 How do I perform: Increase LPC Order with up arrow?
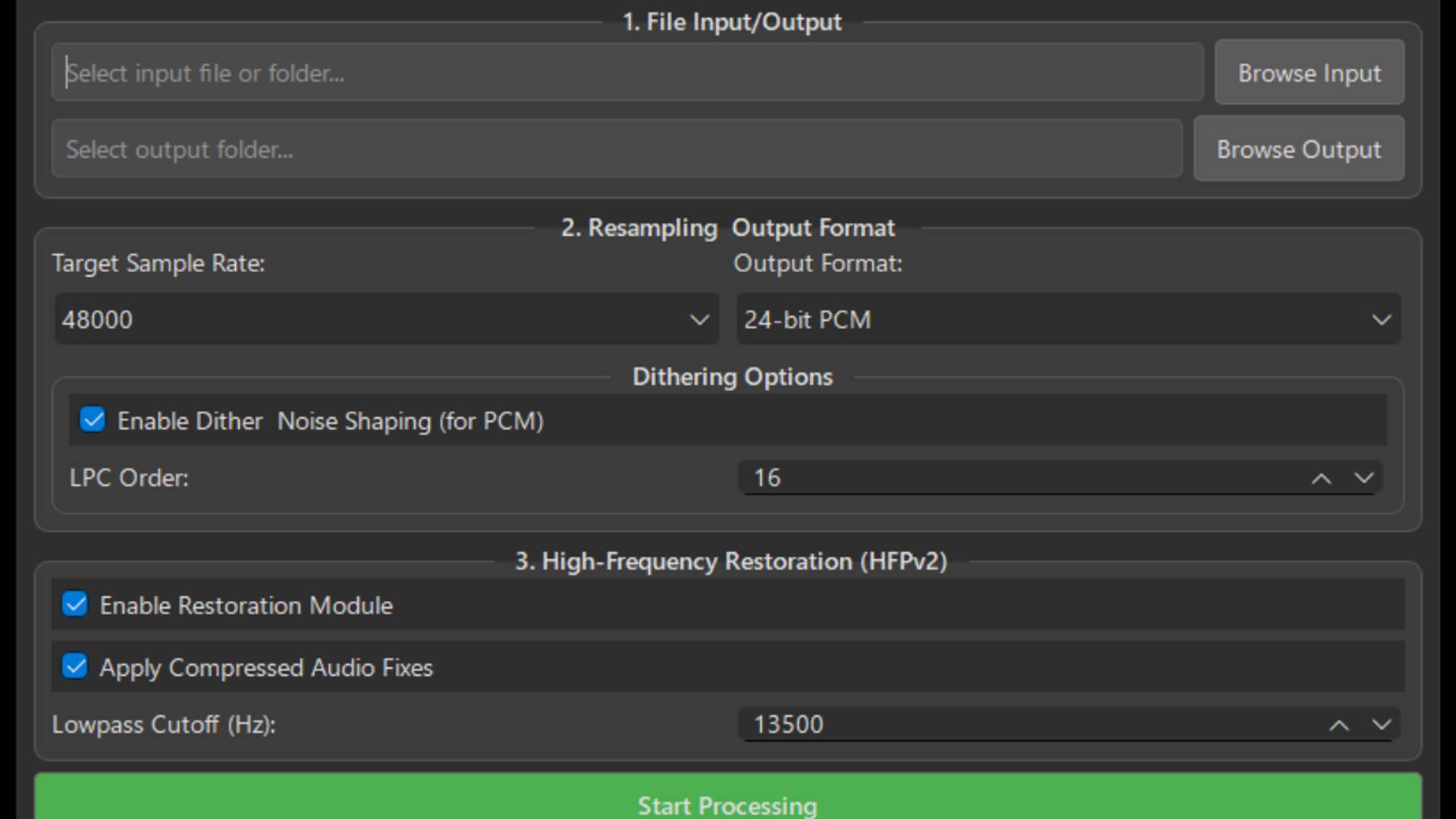(x=1321, y=479)
